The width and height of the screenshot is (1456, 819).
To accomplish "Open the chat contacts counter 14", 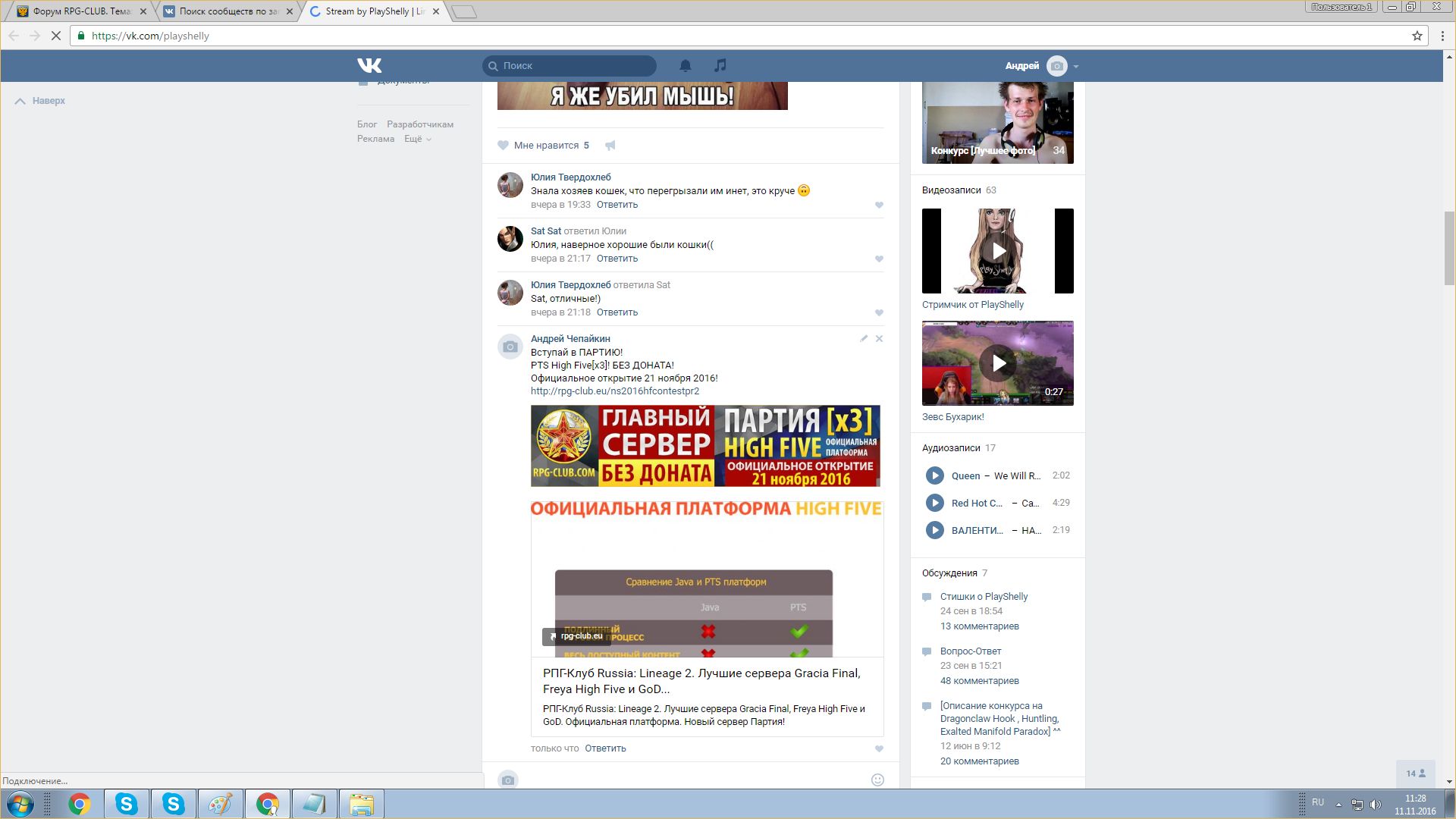I will tap(1416, 773).
